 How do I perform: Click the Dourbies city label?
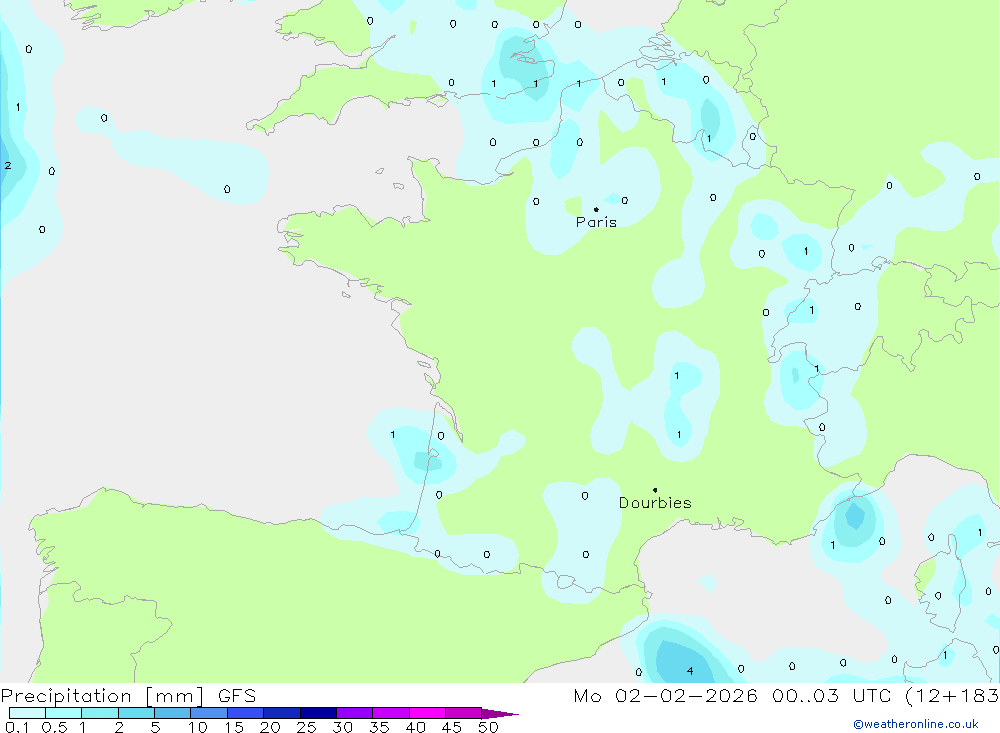point(655,503)
